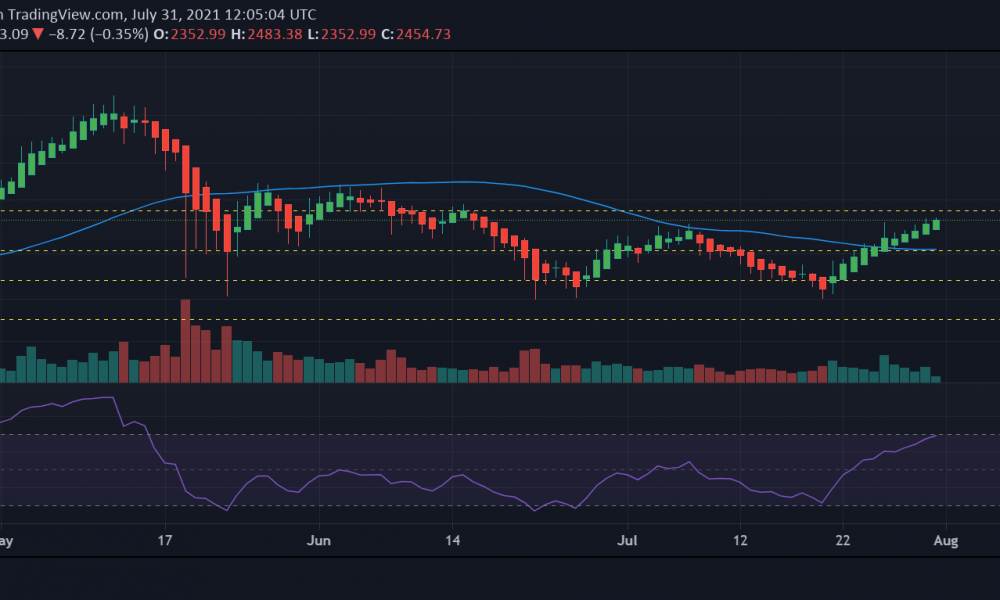
Task: Click the change value −8.72 (−0.35%)
Action: [x=99, y=34]
